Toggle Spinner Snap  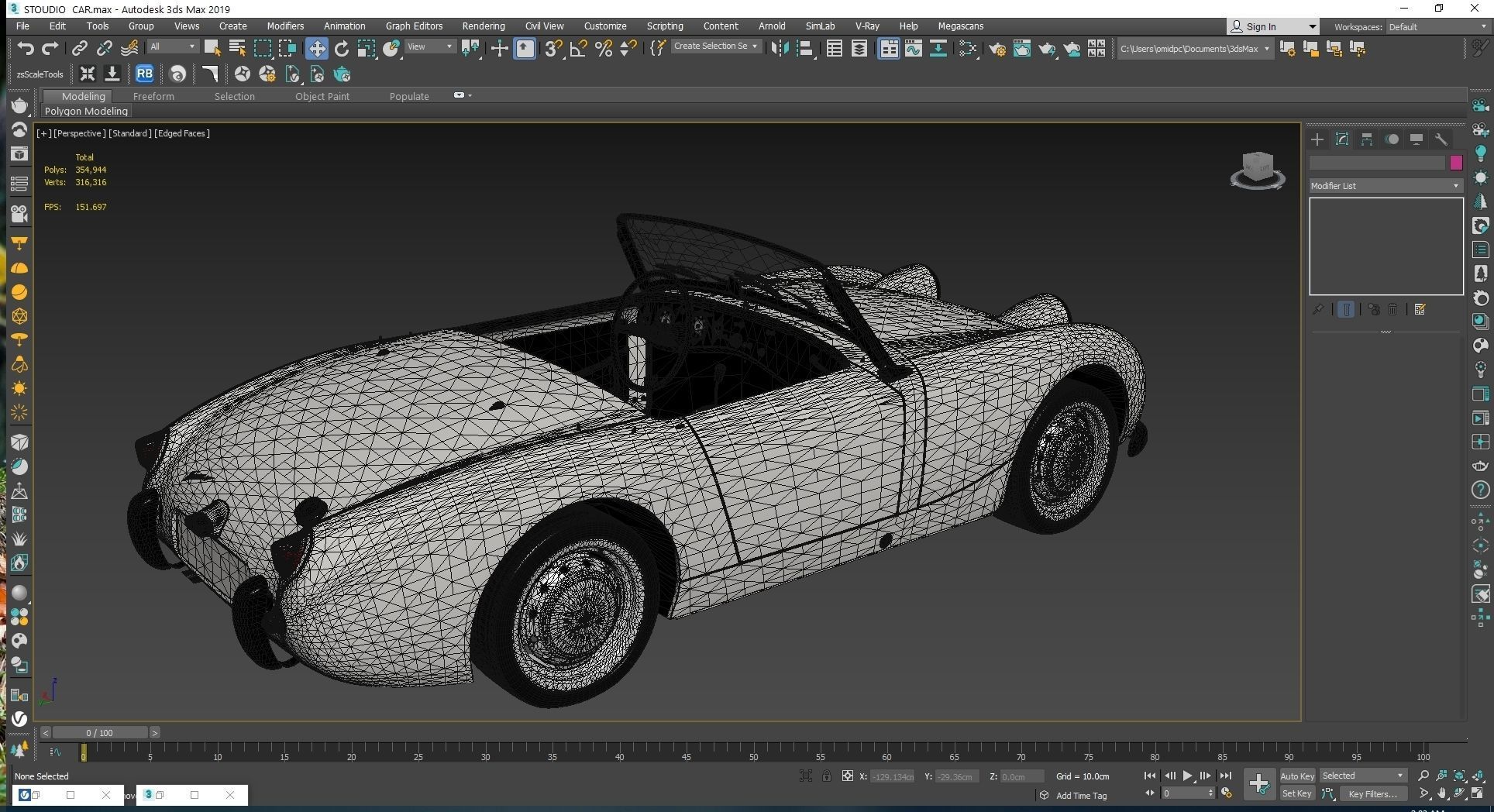pos(628,49)
